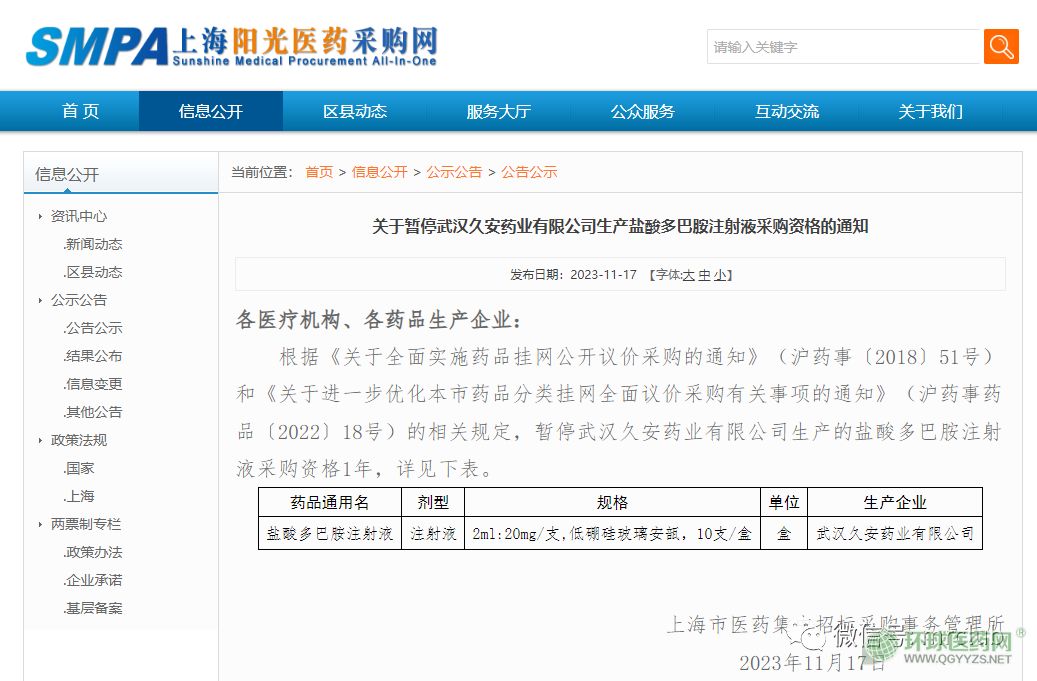This screenshot has width=1037, height=681.
Task: Open the 公众服务 menu item
Action: 642,111
